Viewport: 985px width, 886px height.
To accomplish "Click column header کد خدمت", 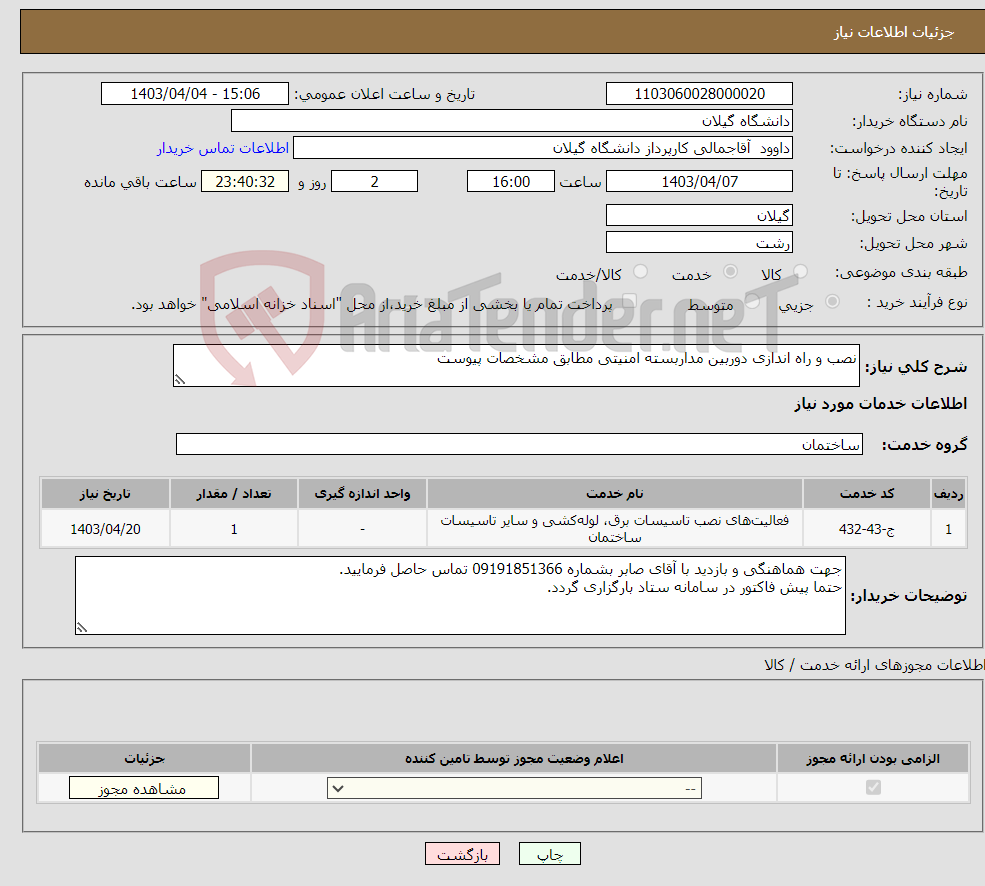I will tap(866, 493).
